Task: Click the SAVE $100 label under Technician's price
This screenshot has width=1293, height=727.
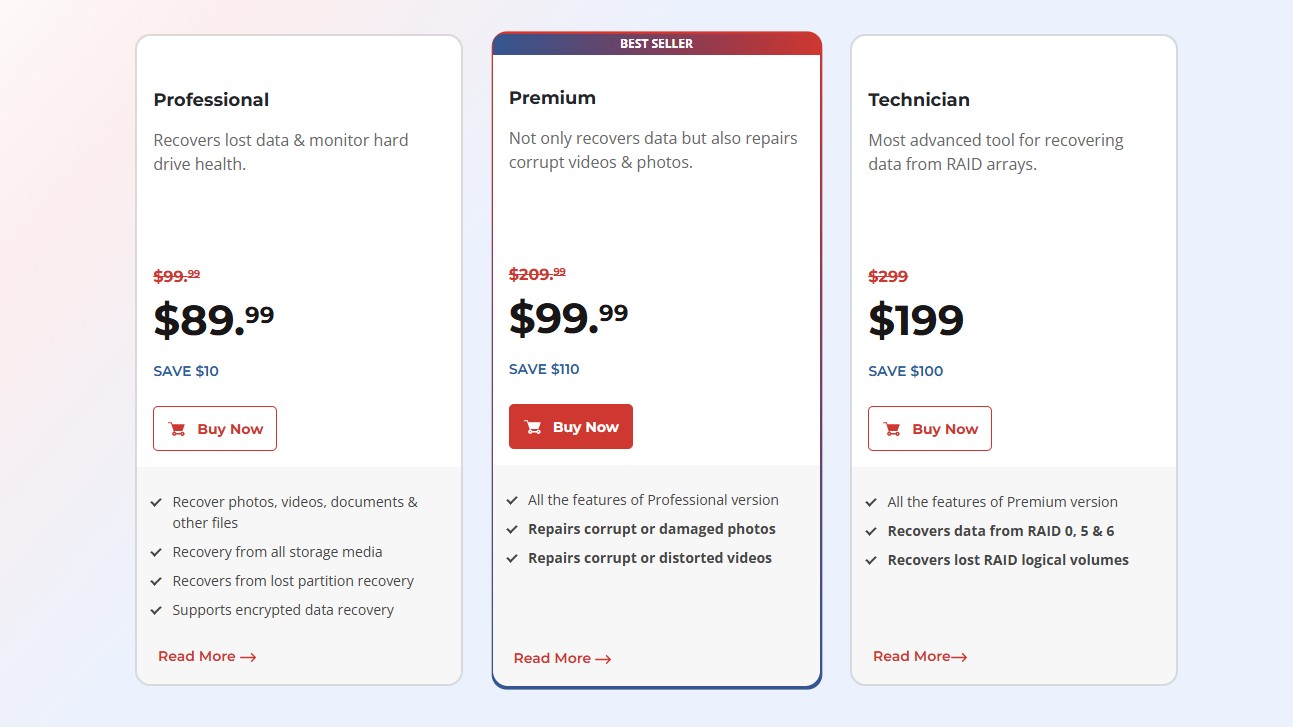Action: [905, 371]
